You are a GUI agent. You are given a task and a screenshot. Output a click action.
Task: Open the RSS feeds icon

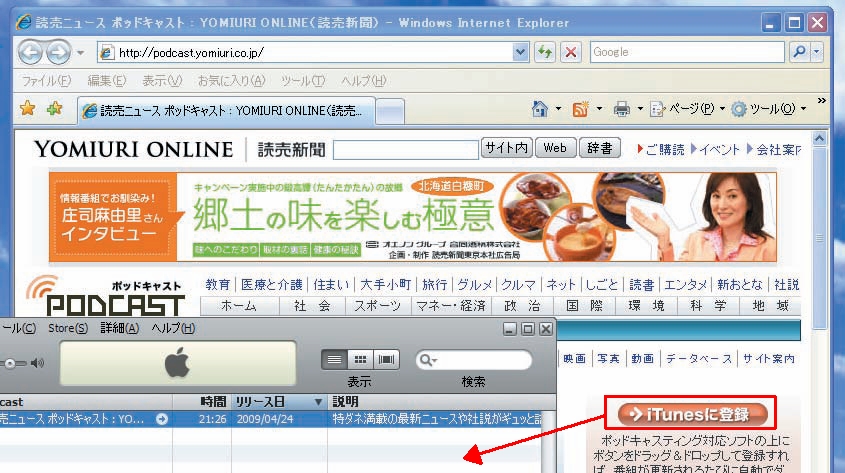580,109
